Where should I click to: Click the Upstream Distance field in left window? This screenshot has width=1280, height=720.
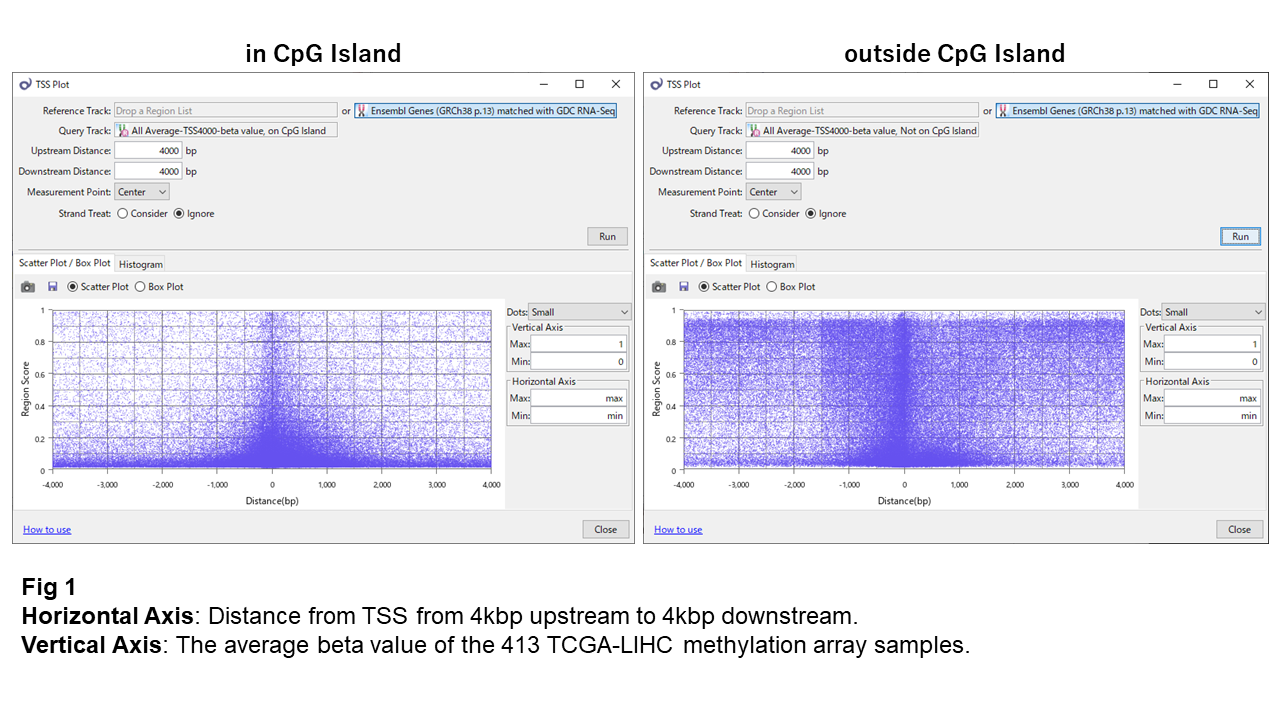click(148, 151)
